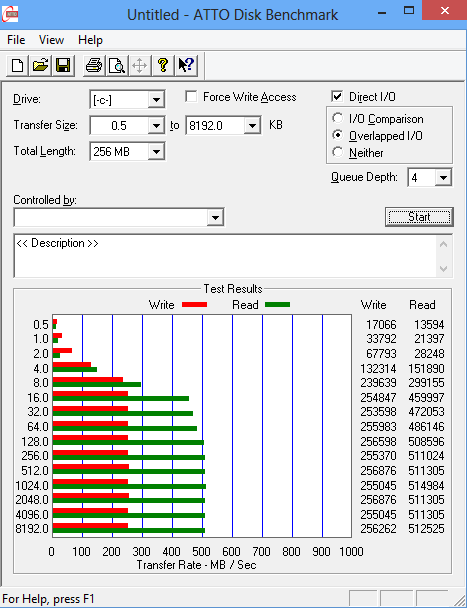The image size is (467, 608).
Task: Uncheck the Direct I/O checkbox
Action: (337, 97)
